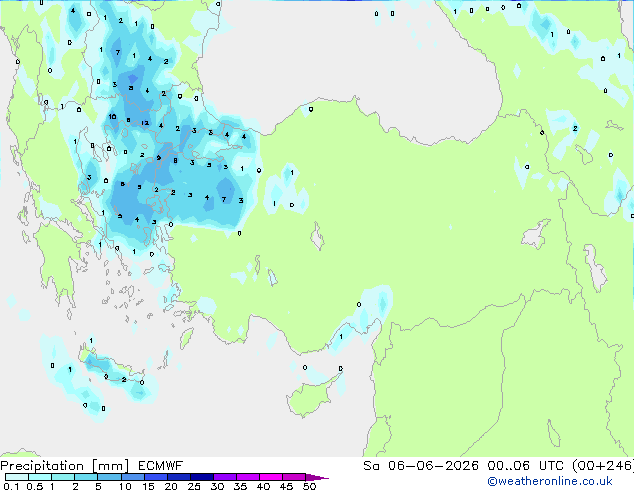Select the legend swatch between 1 and 2

click(x=63, y=477)
